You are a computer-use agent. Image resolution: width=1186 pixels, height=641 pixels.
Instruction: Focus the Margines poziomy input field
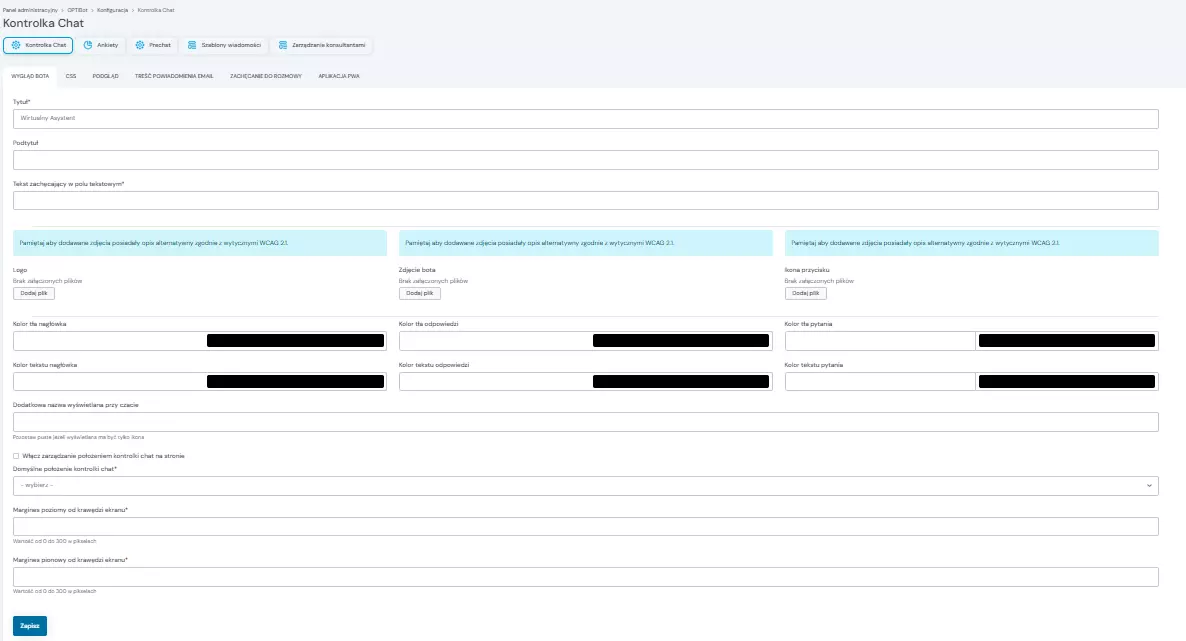pos(585,527)
